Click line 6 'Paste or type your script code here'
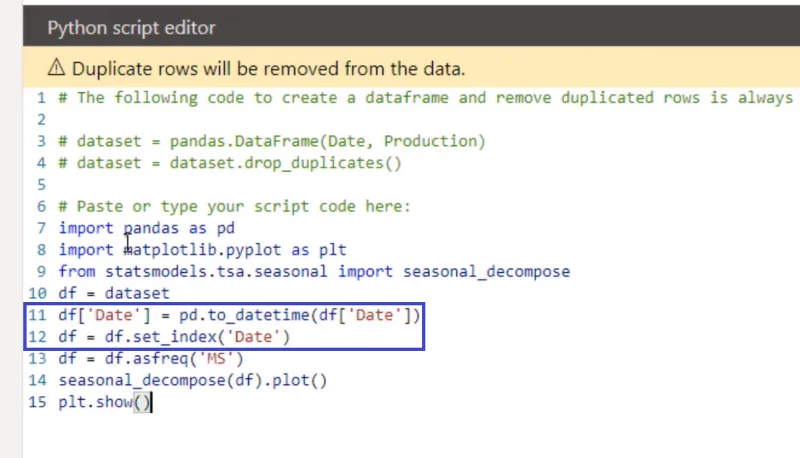Viewport: 800px width, 458px height. click(235, 206)
